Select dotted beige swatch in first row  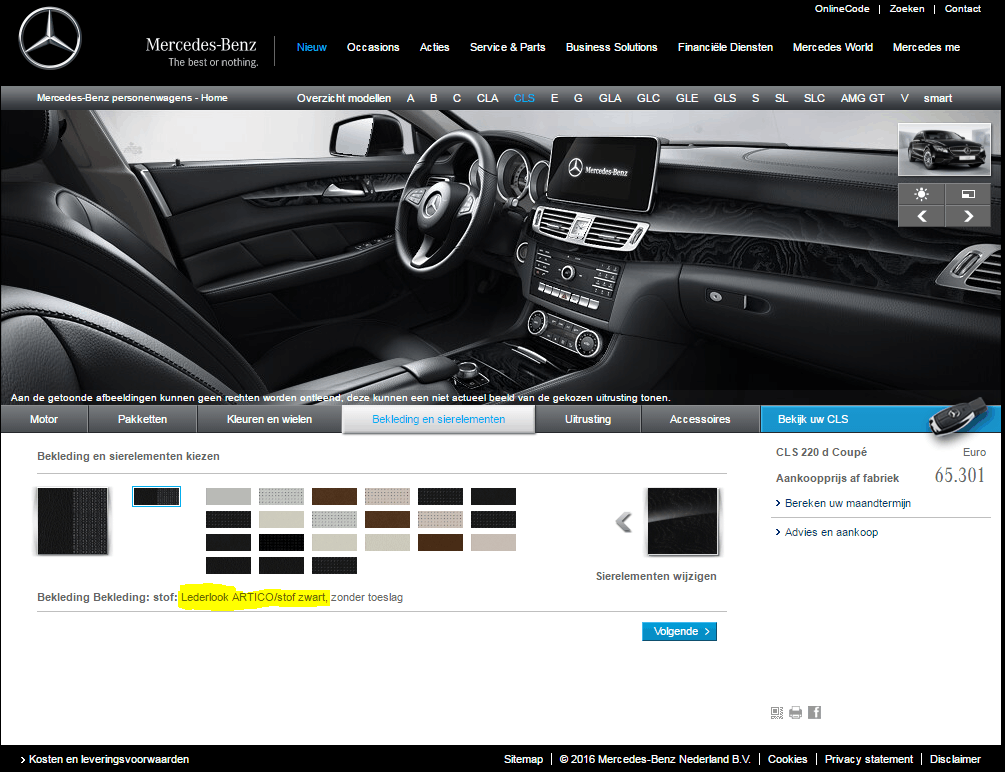pos(387,496)
